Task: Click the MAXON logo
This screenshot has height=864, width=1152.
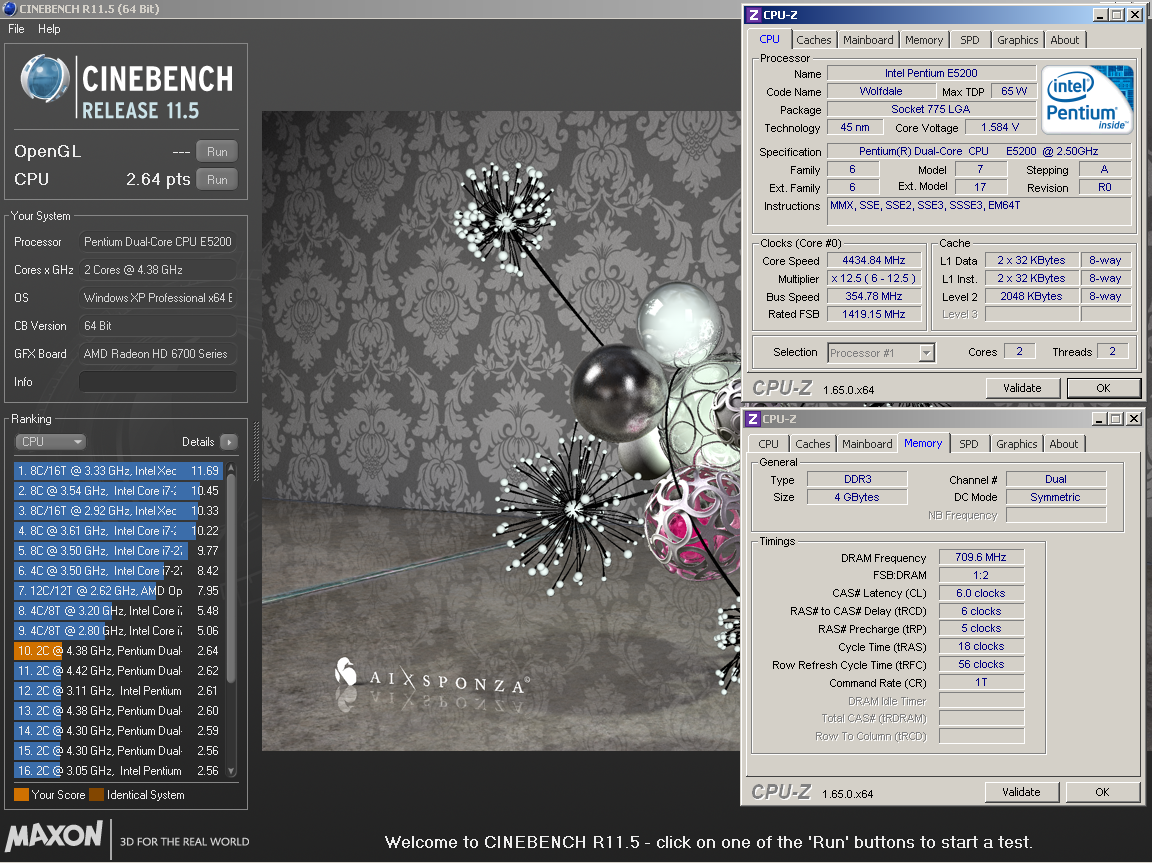Action: tap(54, 836)
